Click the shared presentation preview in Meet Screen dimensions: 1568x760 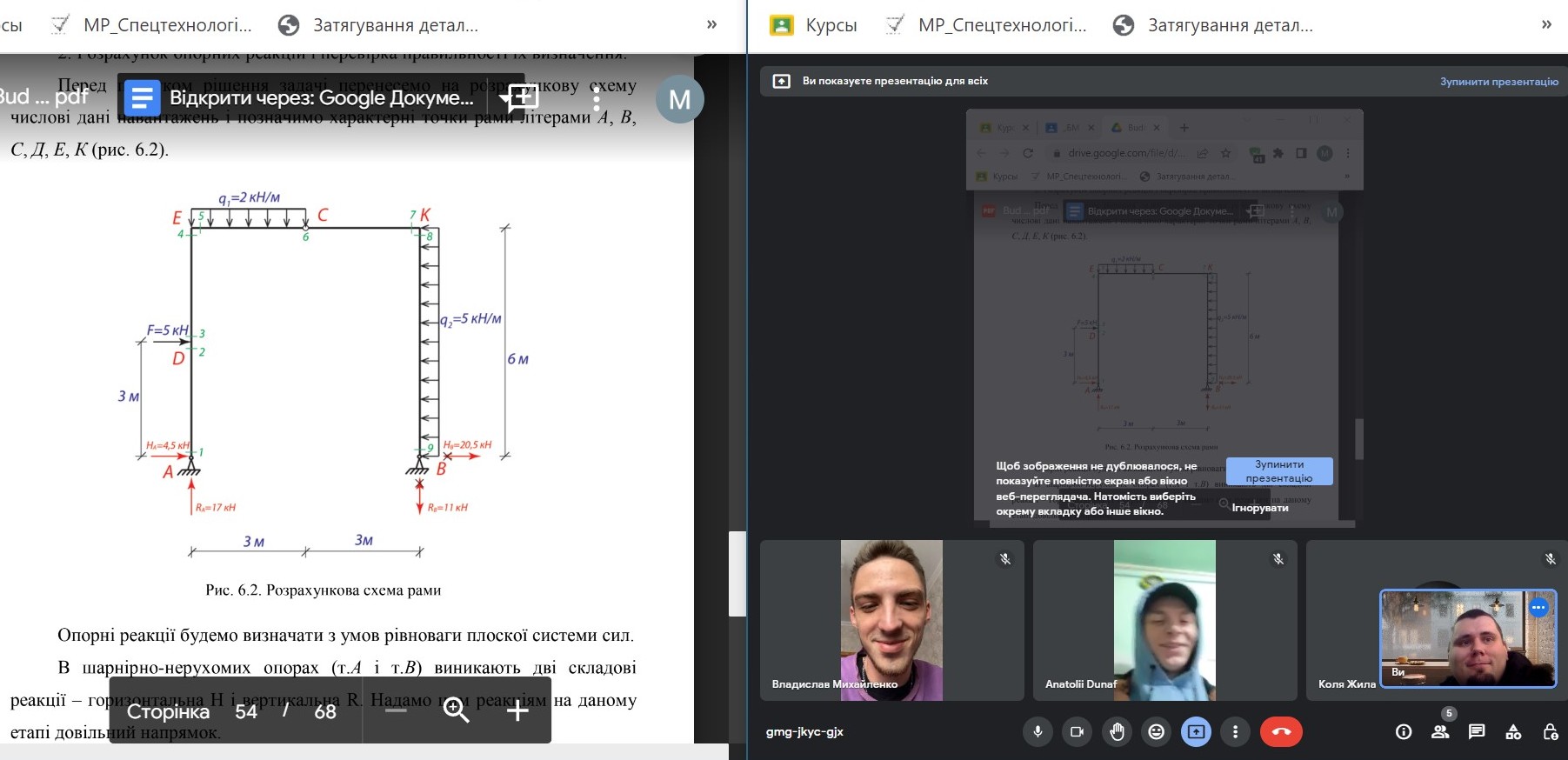tap(1164, 318)
